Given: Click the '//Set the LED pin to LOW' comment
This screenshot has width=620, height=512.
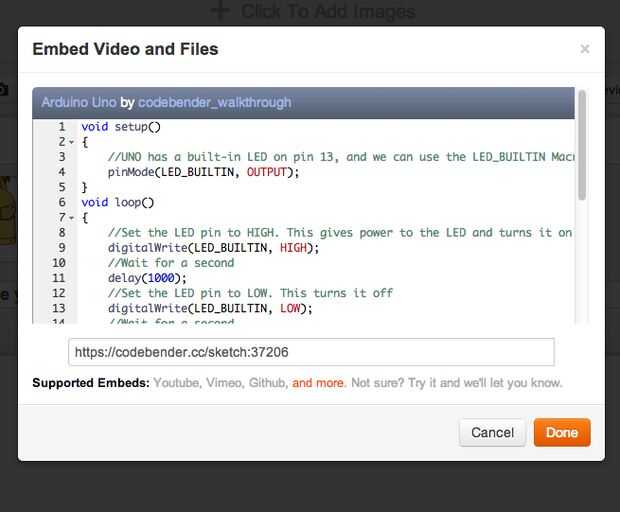Looking at the screenshot, I should pyautogui.click(x=250, y=293).
